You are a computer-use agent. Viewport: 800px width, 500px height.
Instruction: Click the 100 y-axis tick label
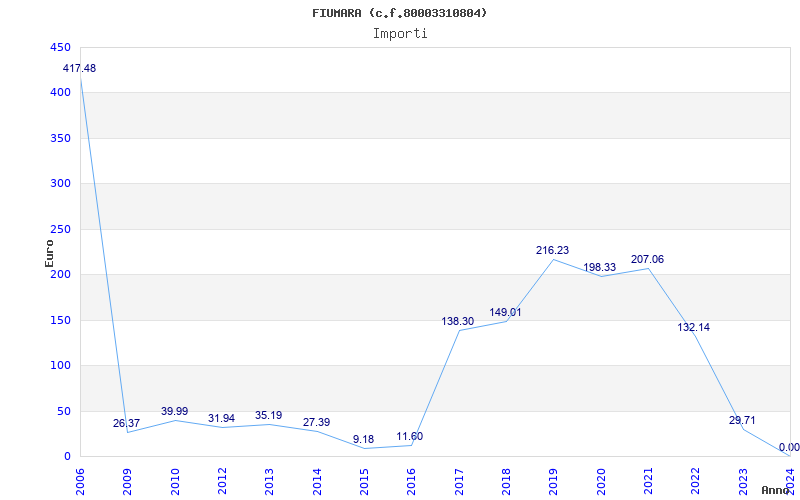coord(60,366)
